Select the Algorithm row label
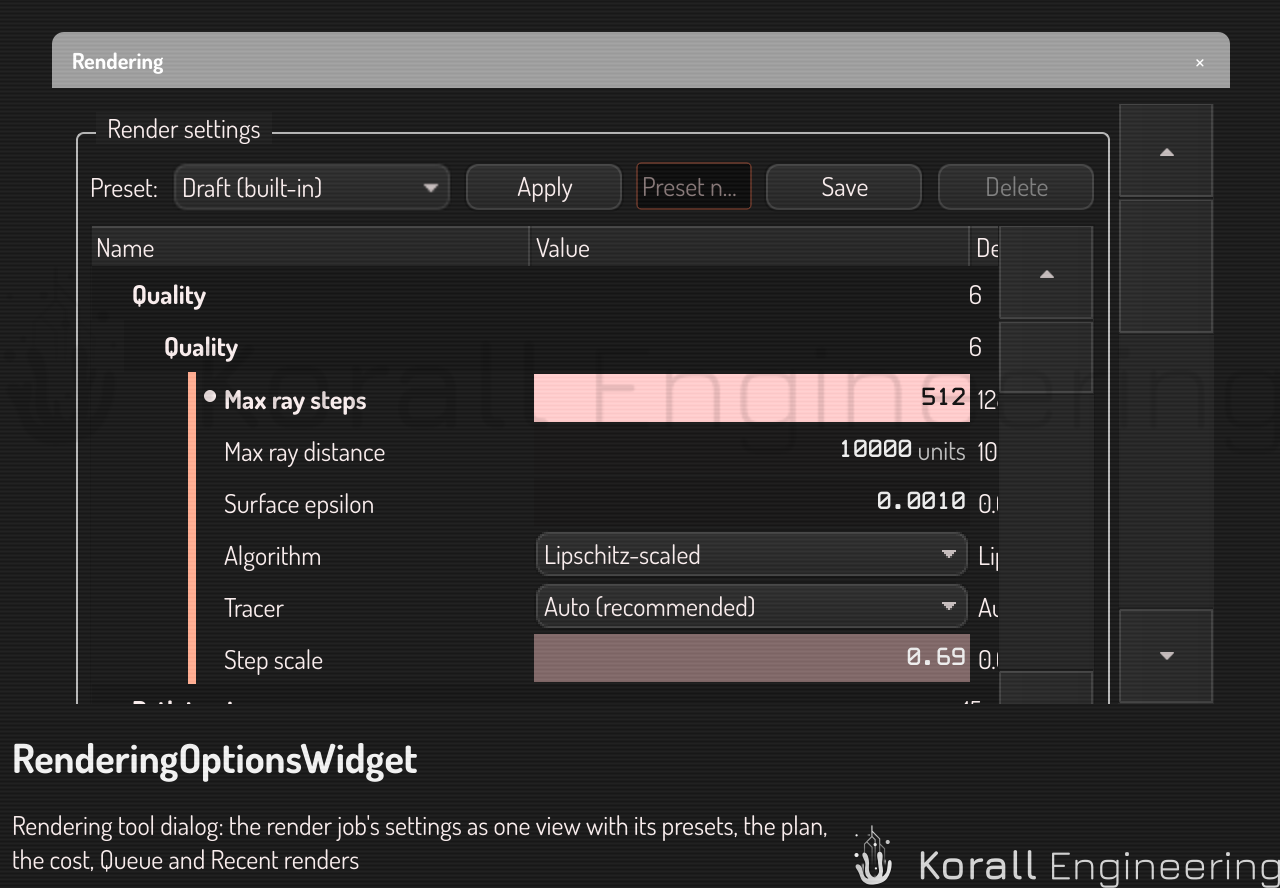 pyautogui.click(x=272, y=556)
